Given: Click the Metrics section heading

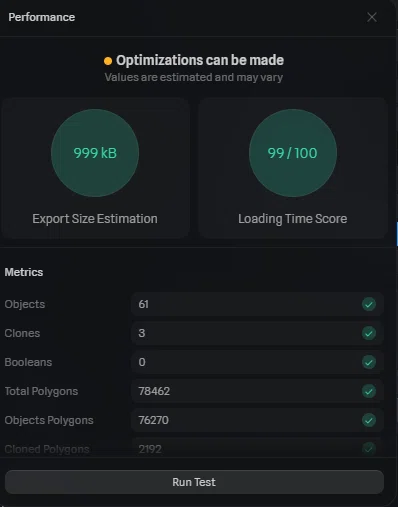Looking at the screenshot, I should coord(24,272).
